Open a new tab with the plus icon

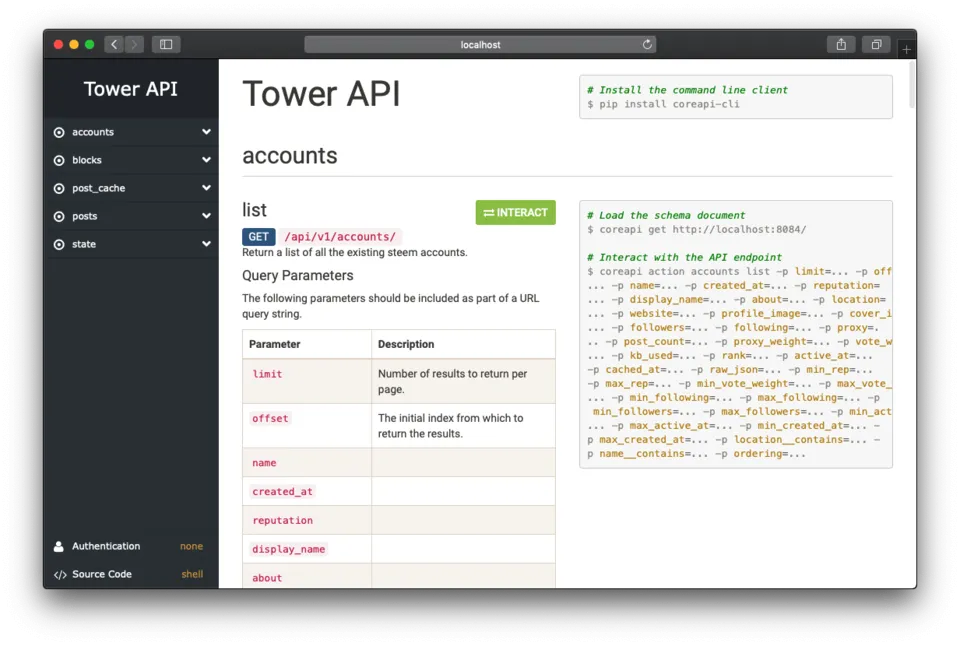pos(906,49)
